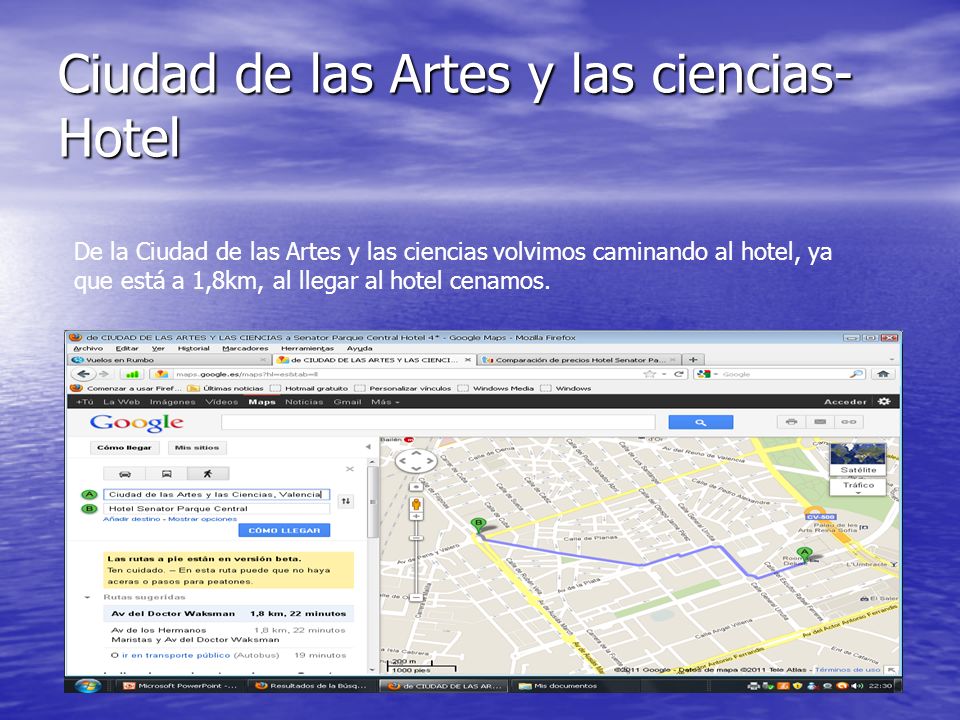Click the map zoom slider handle
The height and width of the screenshot is (720, 960).
416,538
